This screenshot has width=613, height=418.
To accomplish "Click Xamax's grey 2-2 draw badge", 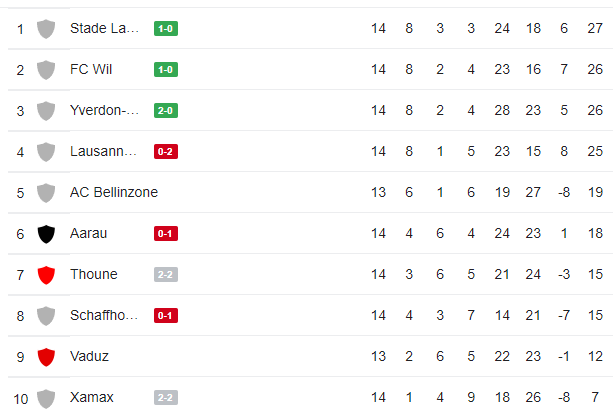I will pos(166,397).
